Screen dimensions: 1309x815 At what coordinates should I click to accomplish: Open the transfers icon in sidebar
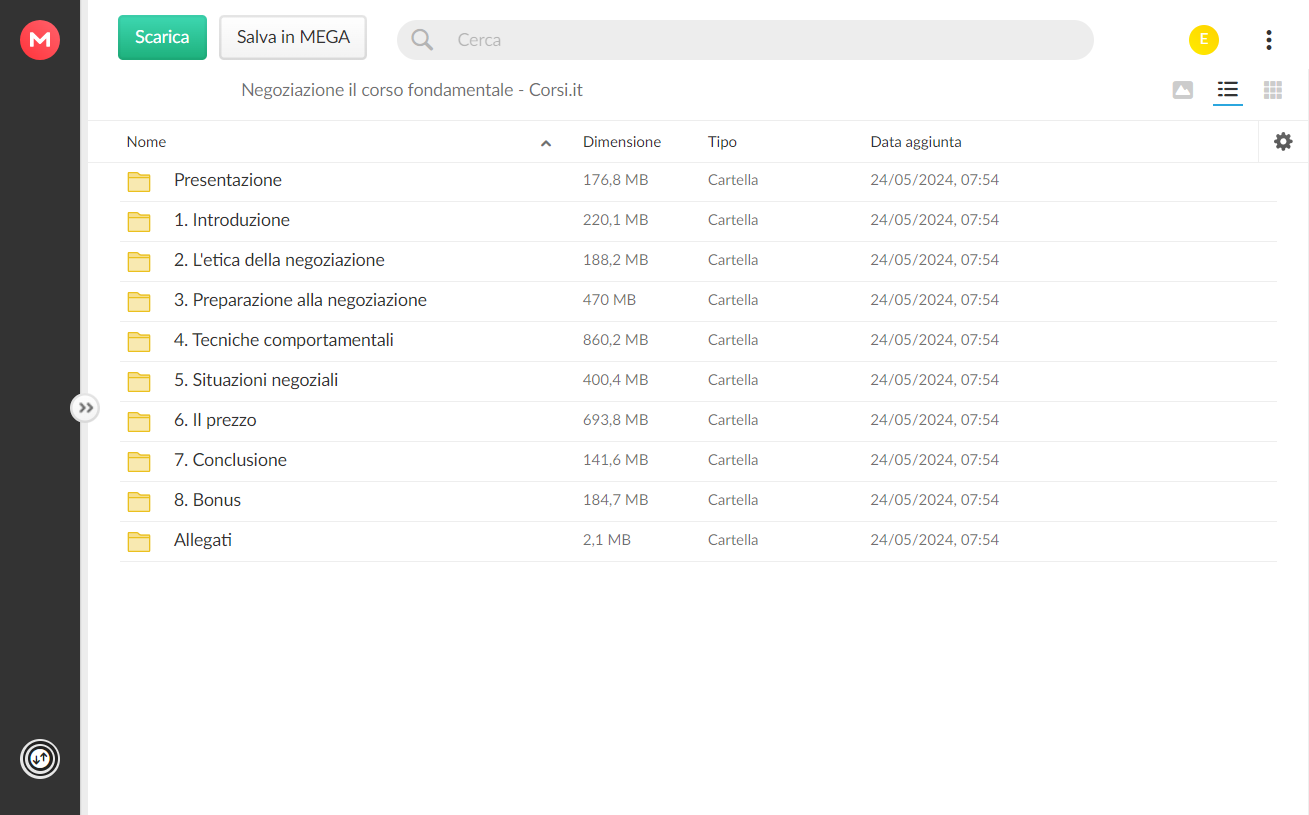click(x=40, y=758)
